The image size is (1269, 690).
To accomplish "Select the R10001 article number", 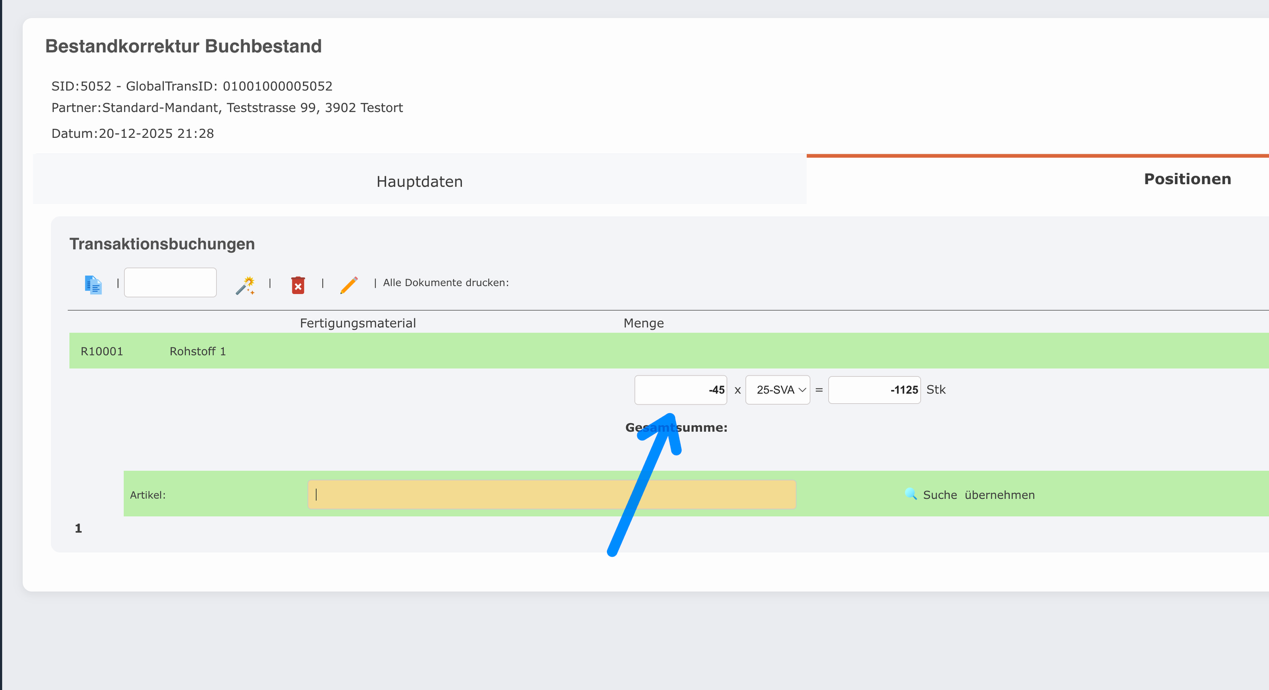I will point(102,351).
